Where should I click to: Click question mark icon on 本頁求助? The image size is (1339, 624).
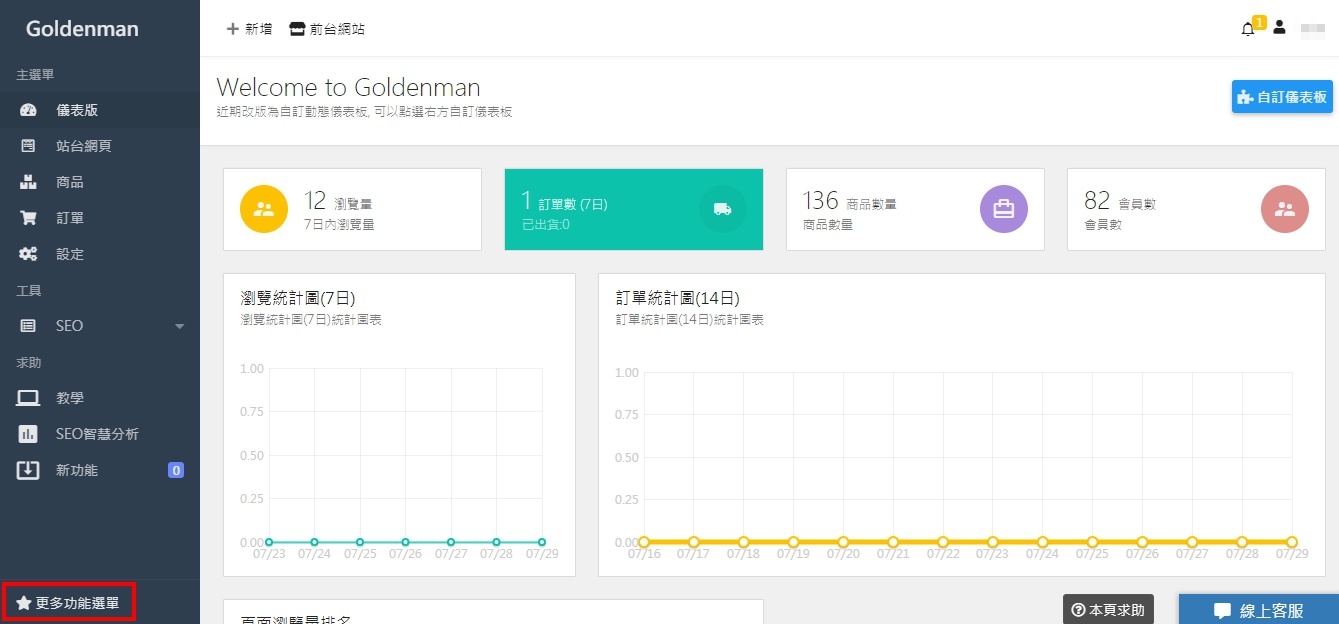click(x=1078, y=610)
